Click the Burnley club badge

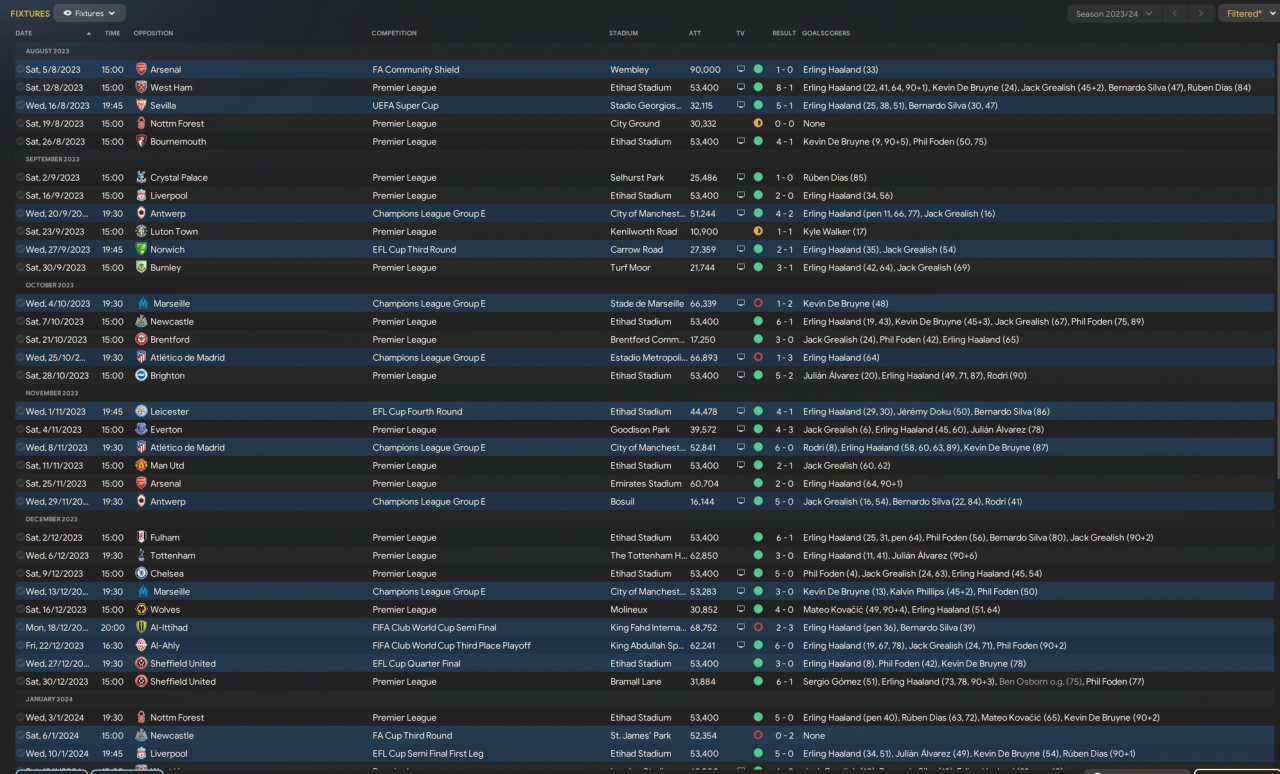click(141, 268)
